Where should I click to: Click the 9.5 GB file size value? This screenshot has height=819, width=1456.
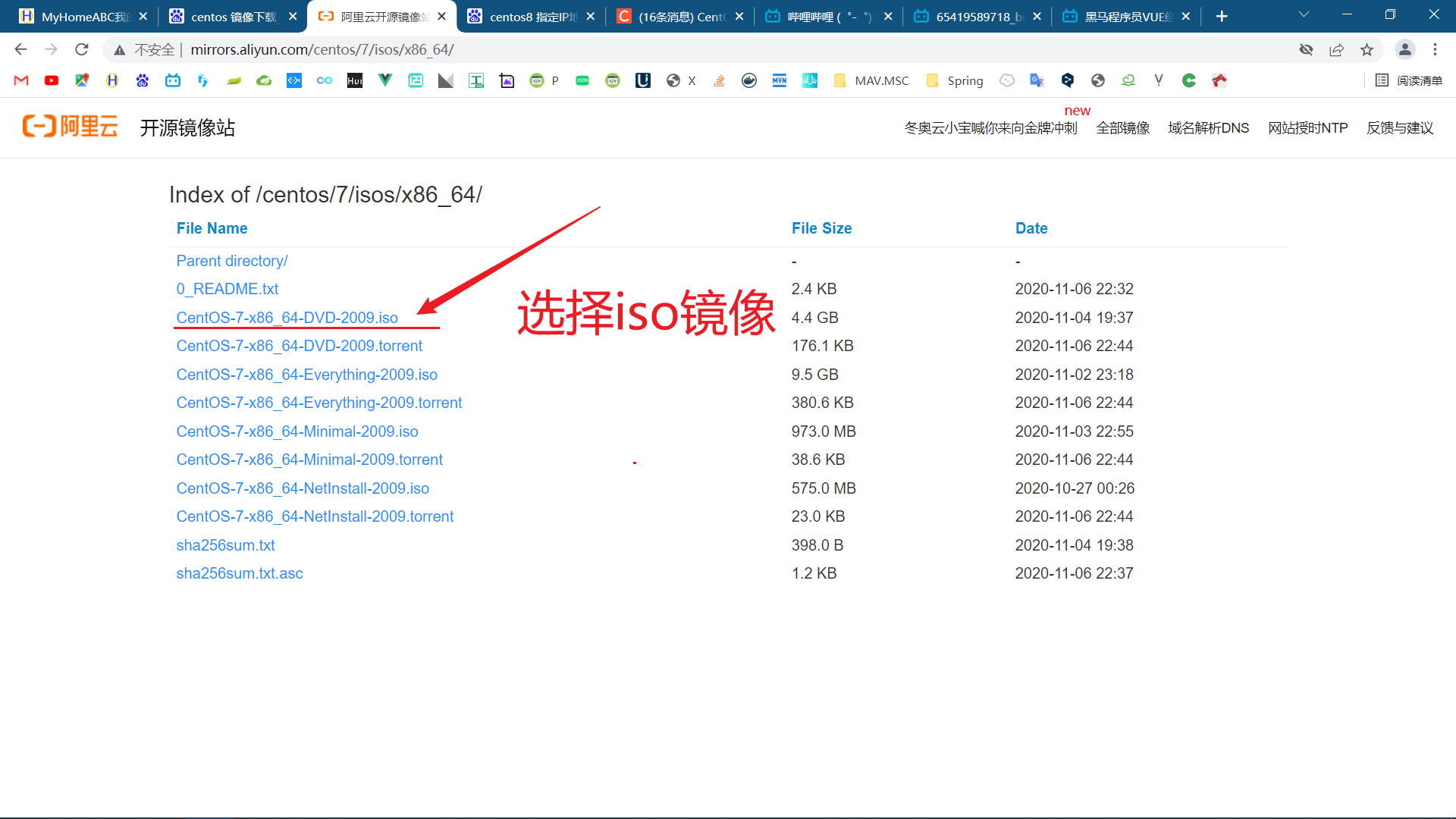pyautogui.click(x=814, y=375)
